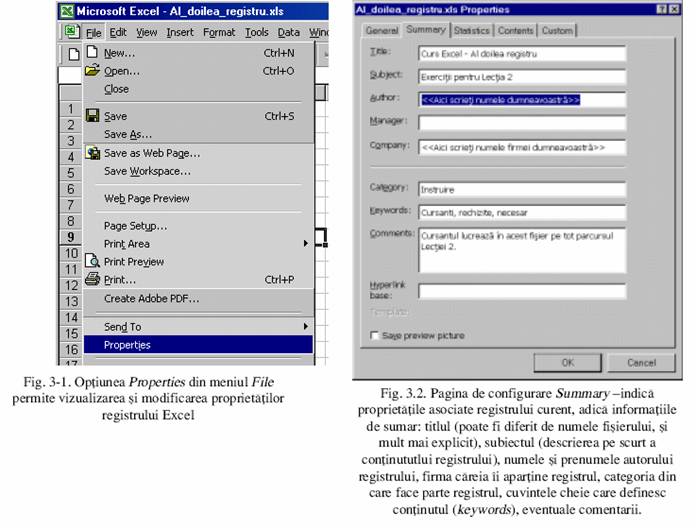Open the View menu
The height and width of the screenshot is (528, 696).
pyautogui.click(x=146, y=32)
